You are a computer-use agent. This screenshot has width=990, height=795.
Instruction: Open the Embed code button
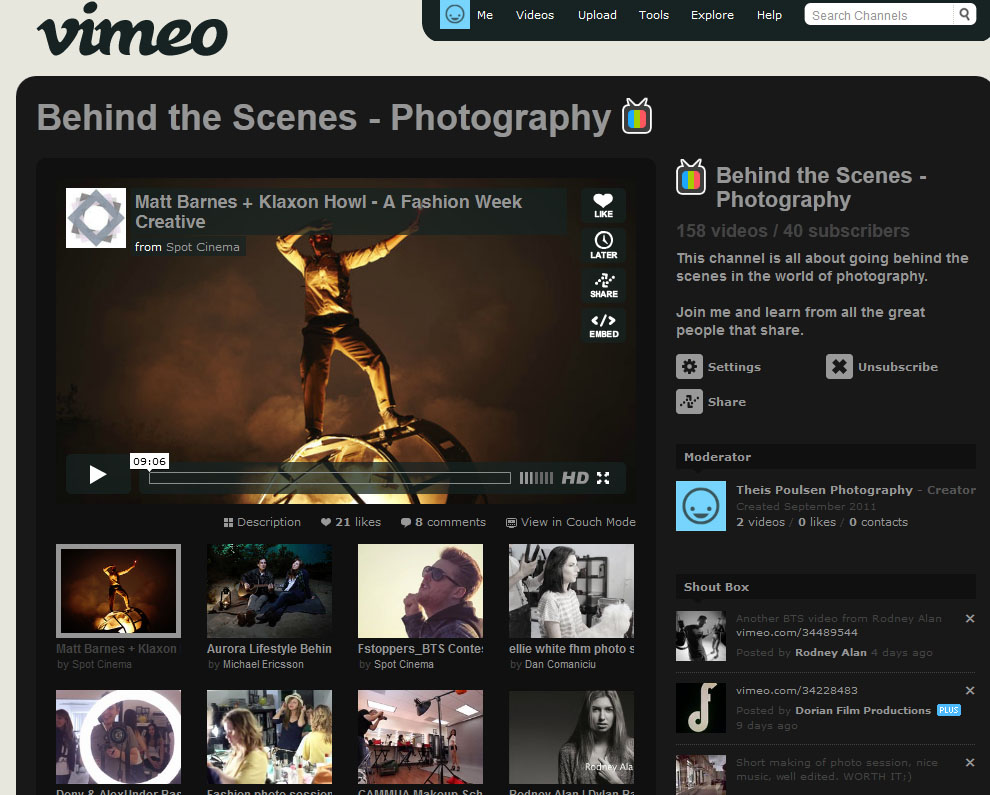coord(604,325)
